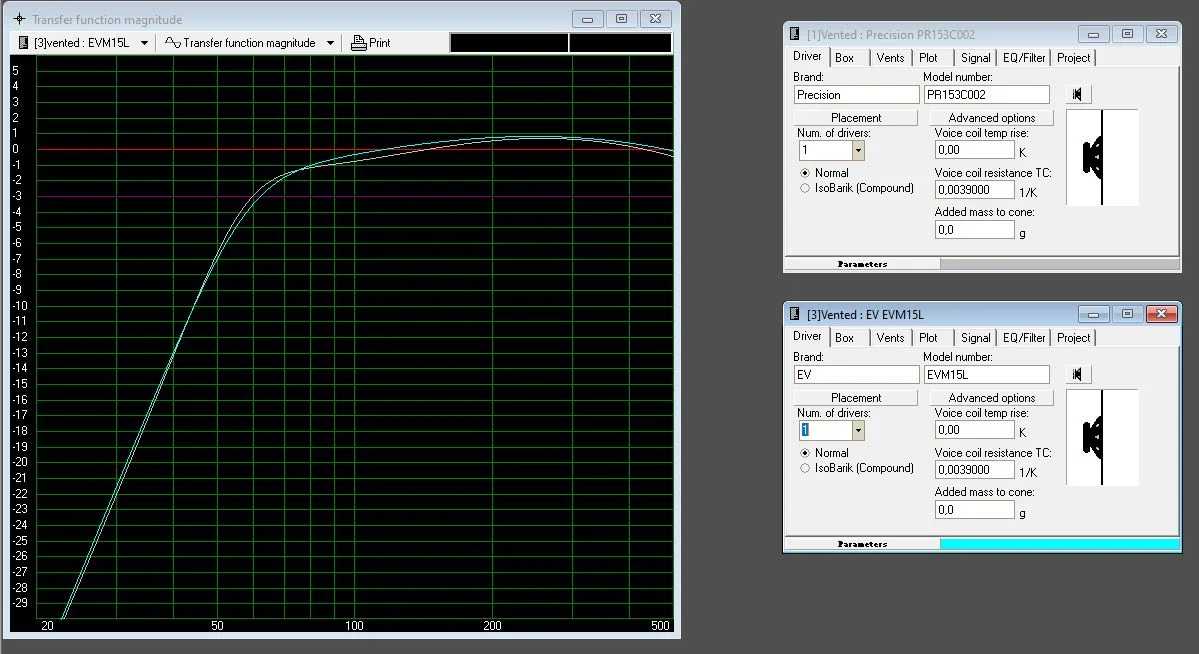
Task: Click the Added mass to cone input field for Precision
Action: [x=974, y=229]
